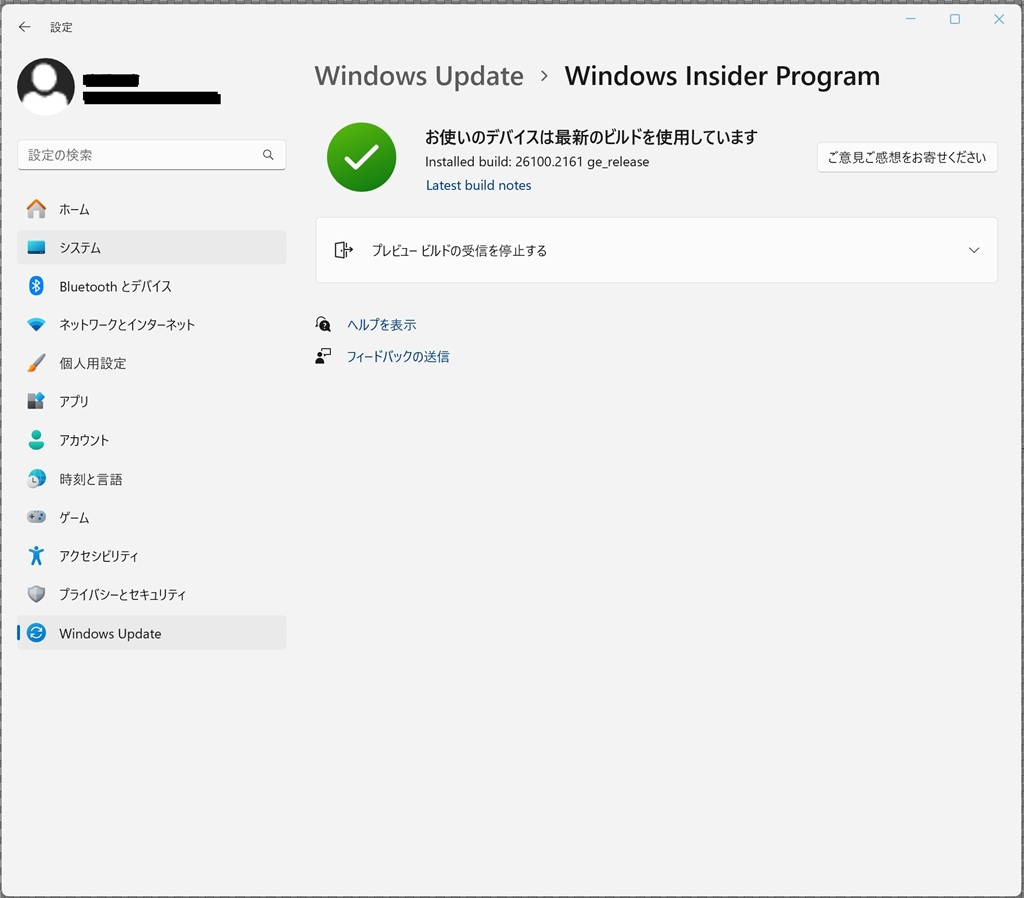Viewport: 1024px width, 898px height.
Task: Open アカウント settings
Action: click(152, 440)
